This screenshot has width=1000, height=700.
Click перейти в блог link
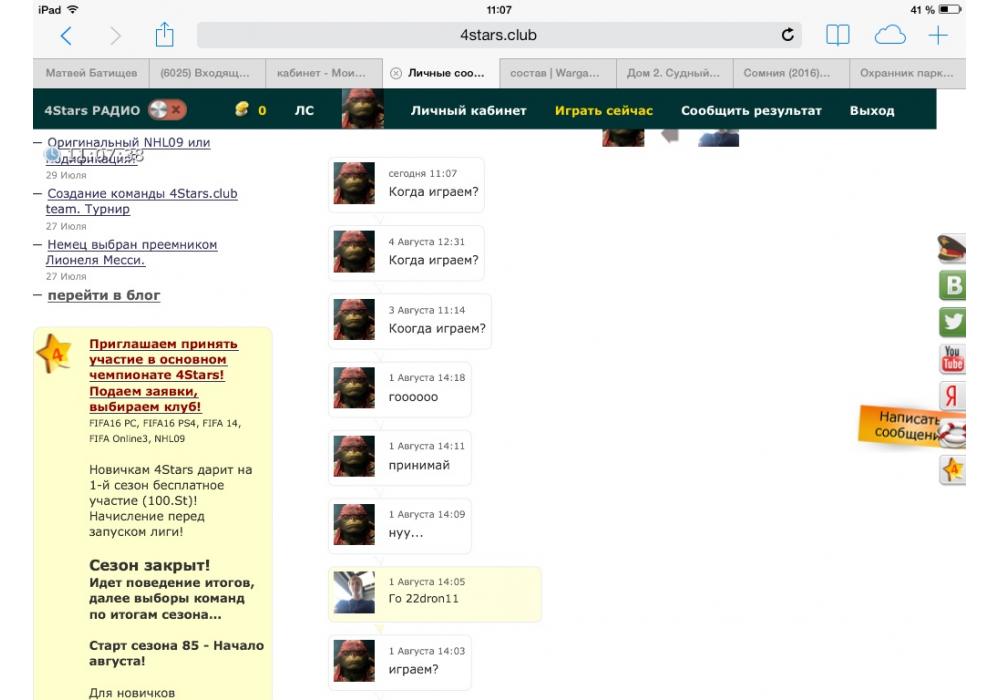(104, 295)
